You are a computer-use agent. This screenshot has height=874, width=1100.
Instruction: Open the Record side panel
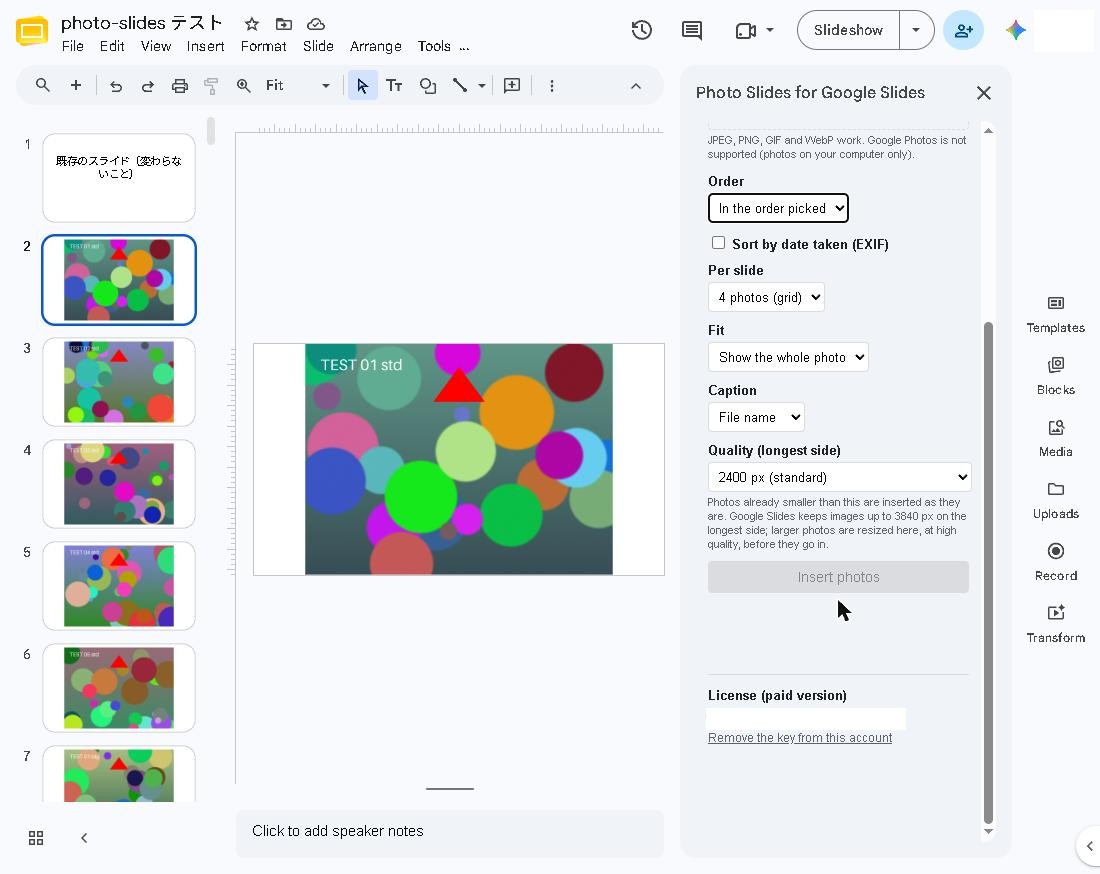pyautogui.click(x=1055, y=562)
